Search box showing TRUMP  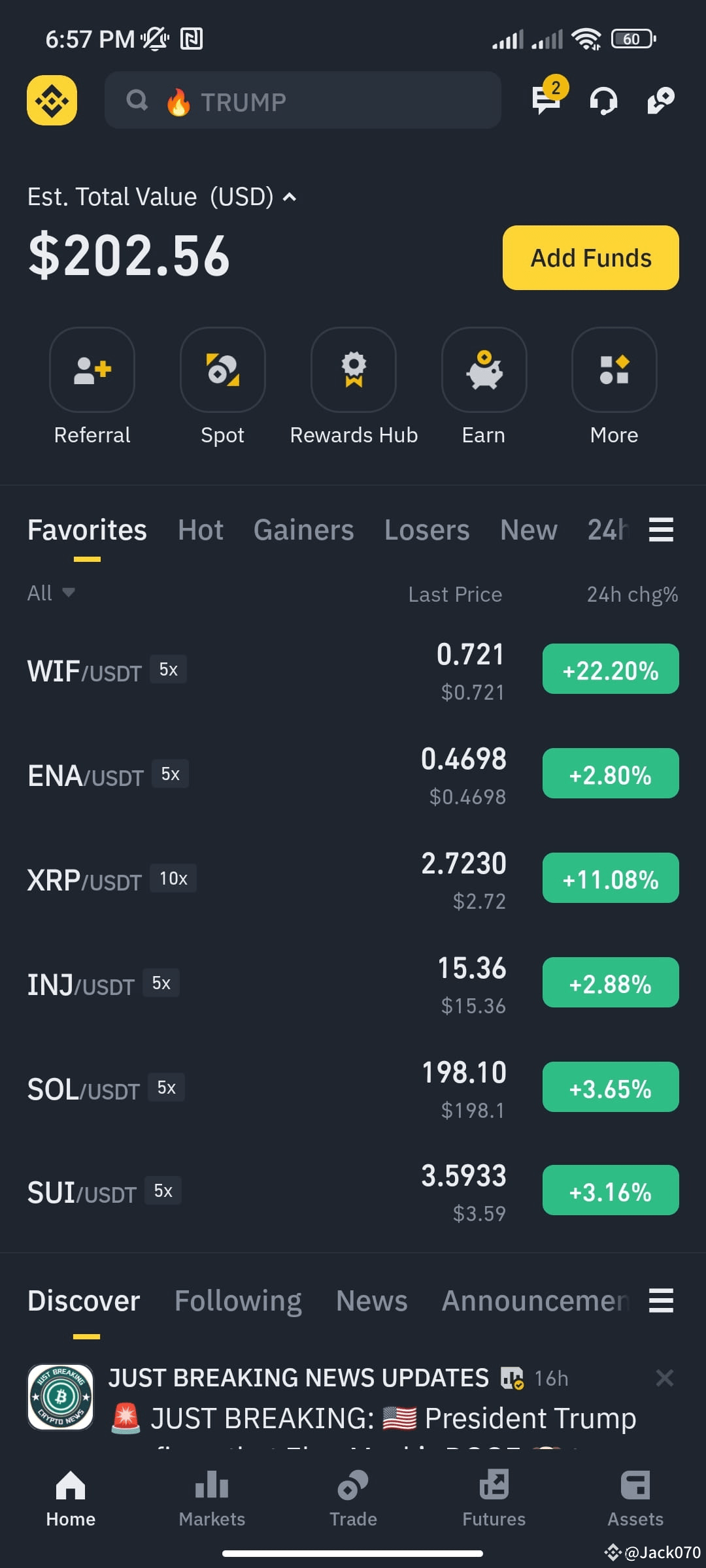[x=303, y=100]
